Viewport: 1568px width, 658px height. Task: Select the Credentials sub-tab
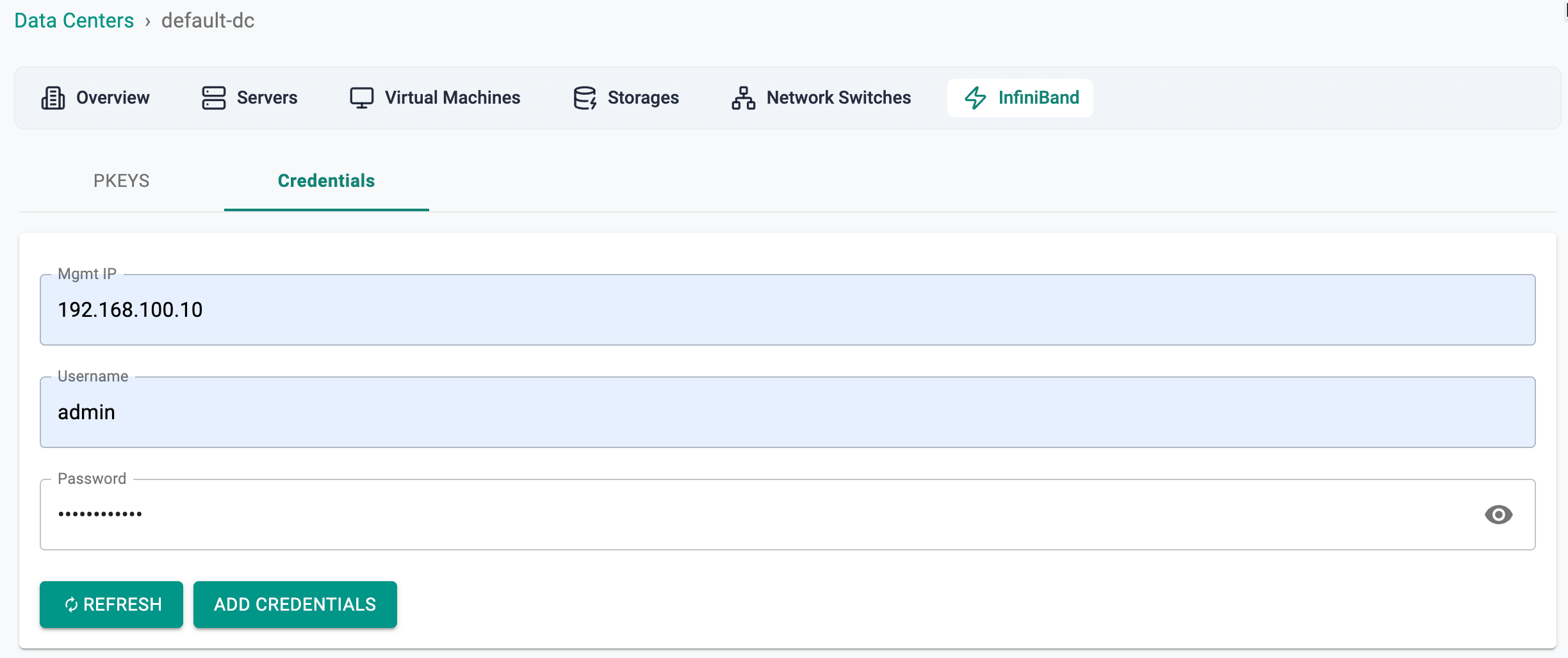point(326,181)
